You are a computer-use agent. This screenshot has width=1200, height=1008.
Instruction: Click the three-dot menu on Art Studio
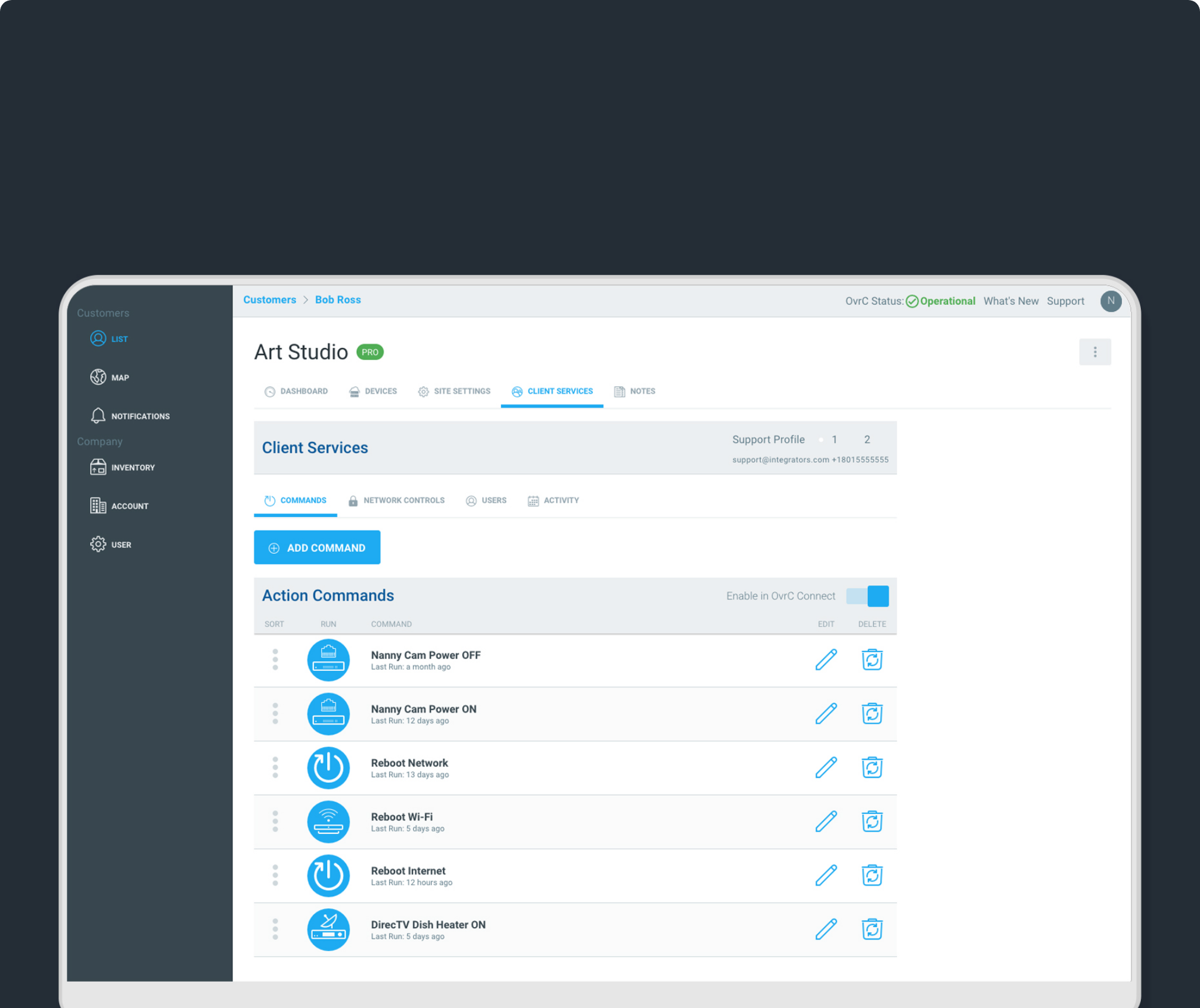click(1095, 352)
